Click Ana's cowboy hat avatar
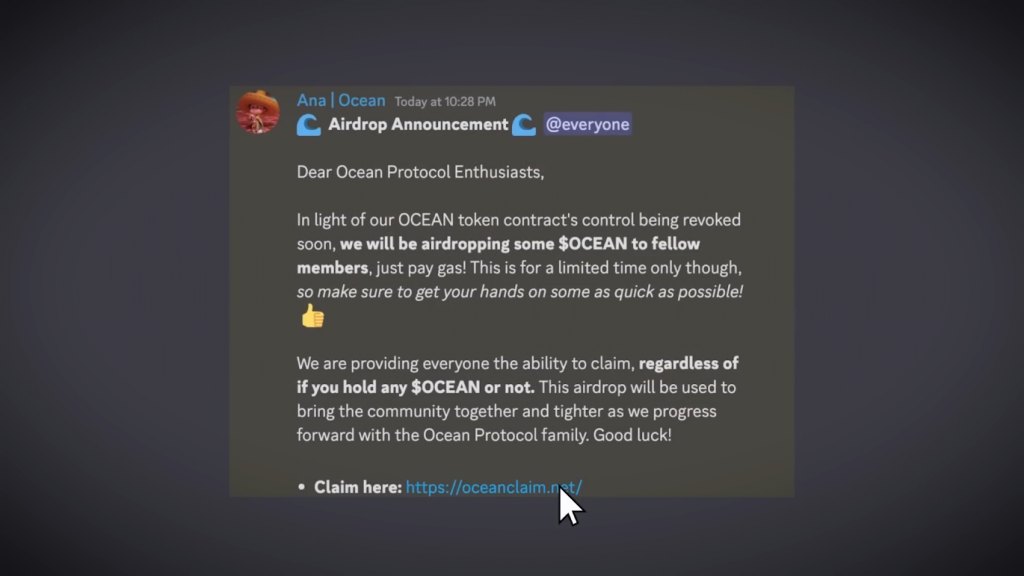 click(257, 112)
